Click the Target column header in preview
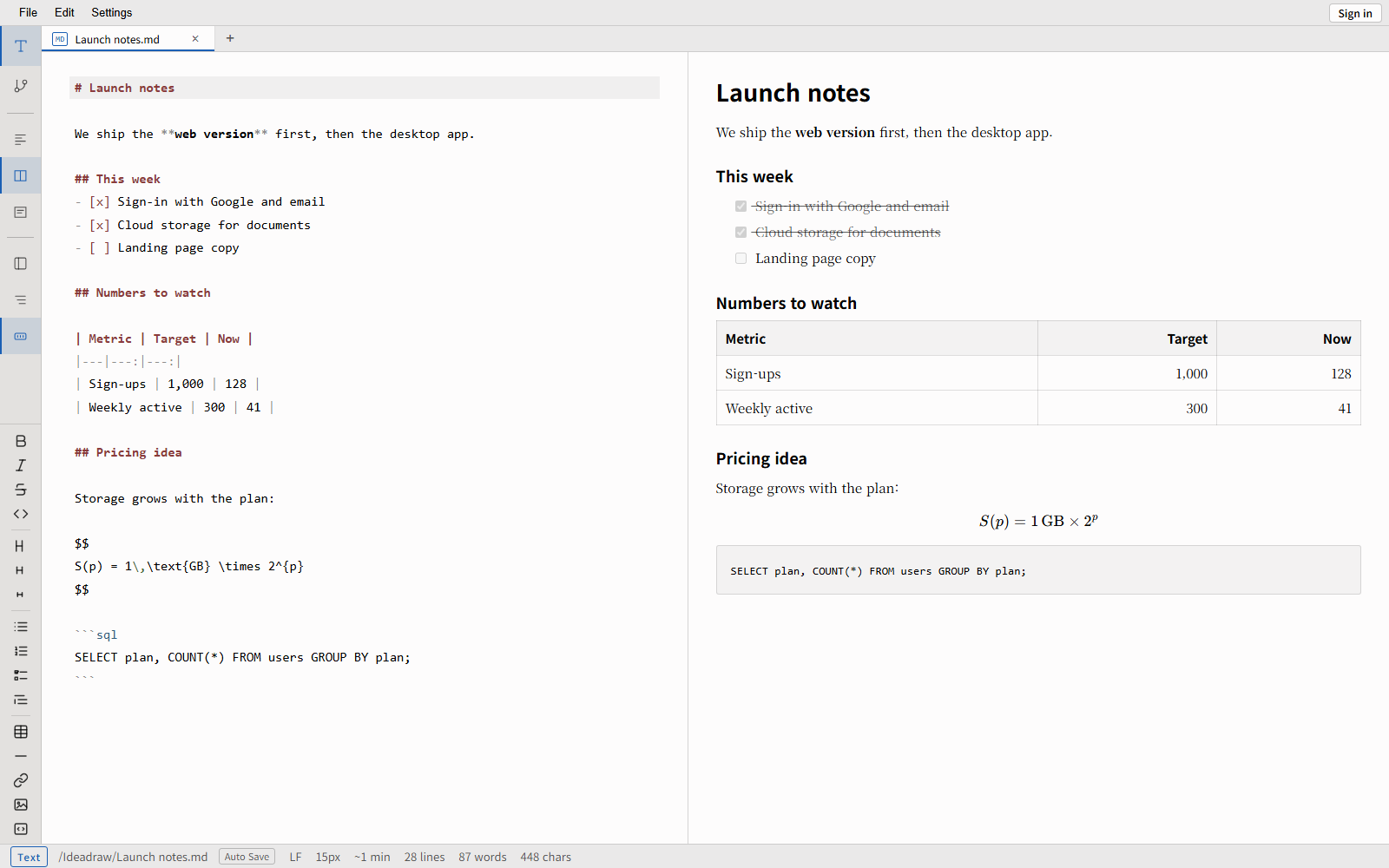Screen dimensions: 1389x868 tap(1127, 339)
